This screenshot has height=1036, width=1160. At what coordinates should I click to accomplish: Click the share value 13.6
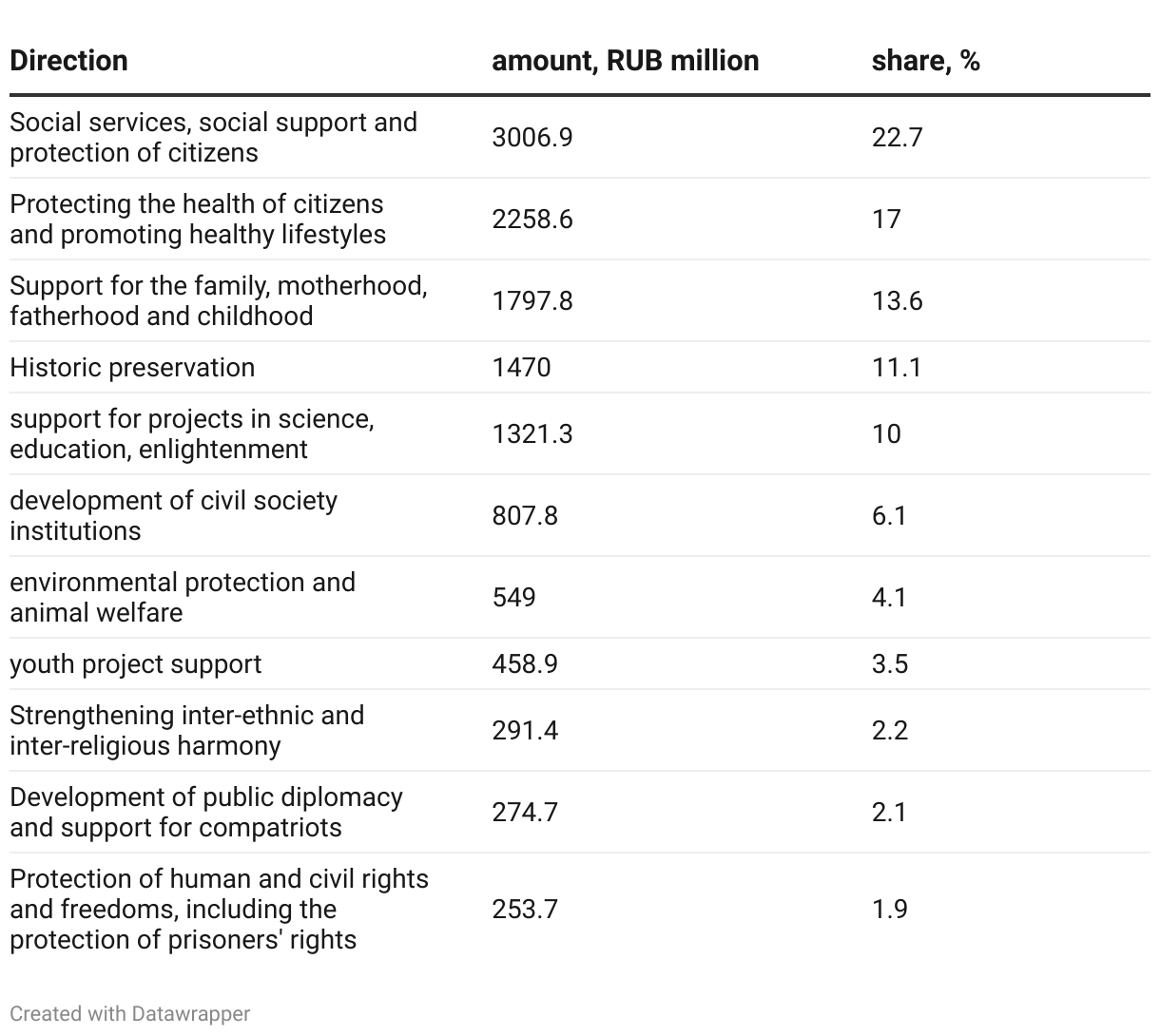(x=897, y=301)
